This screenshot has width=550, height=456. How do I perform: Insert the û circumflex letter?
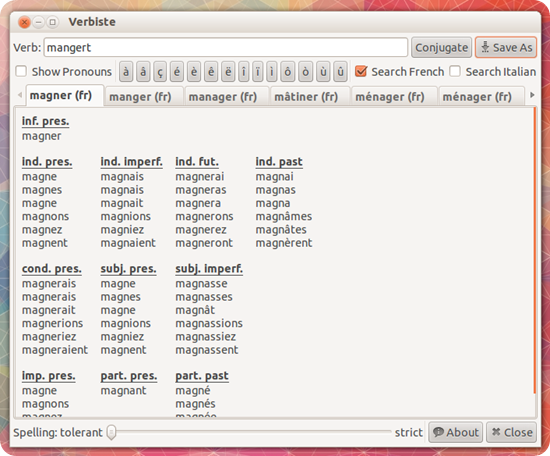[340, 72]
